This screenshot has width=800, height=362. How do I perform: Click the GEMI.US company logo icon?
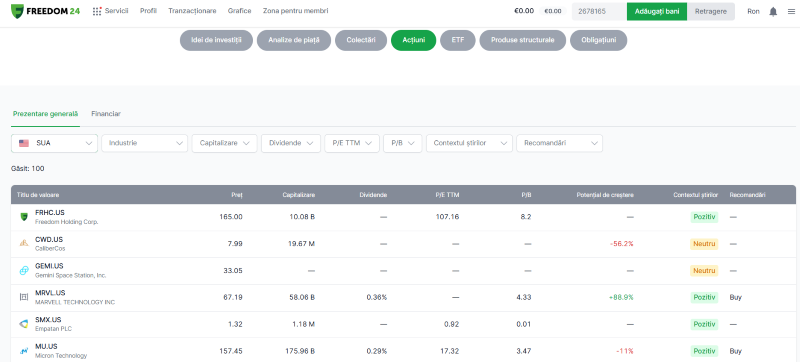(23, 270)
